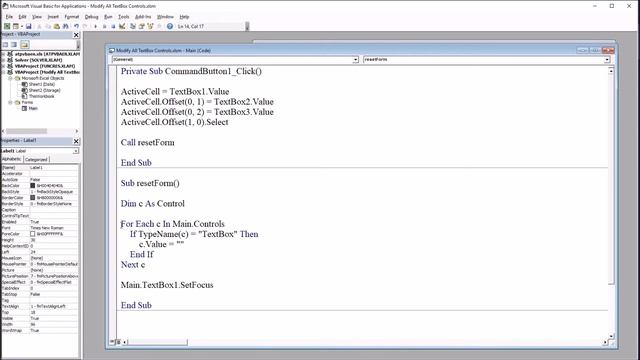640x360 pixels.
Task: Click the Procedure View button at code window bottom
Action: point(112,342)
